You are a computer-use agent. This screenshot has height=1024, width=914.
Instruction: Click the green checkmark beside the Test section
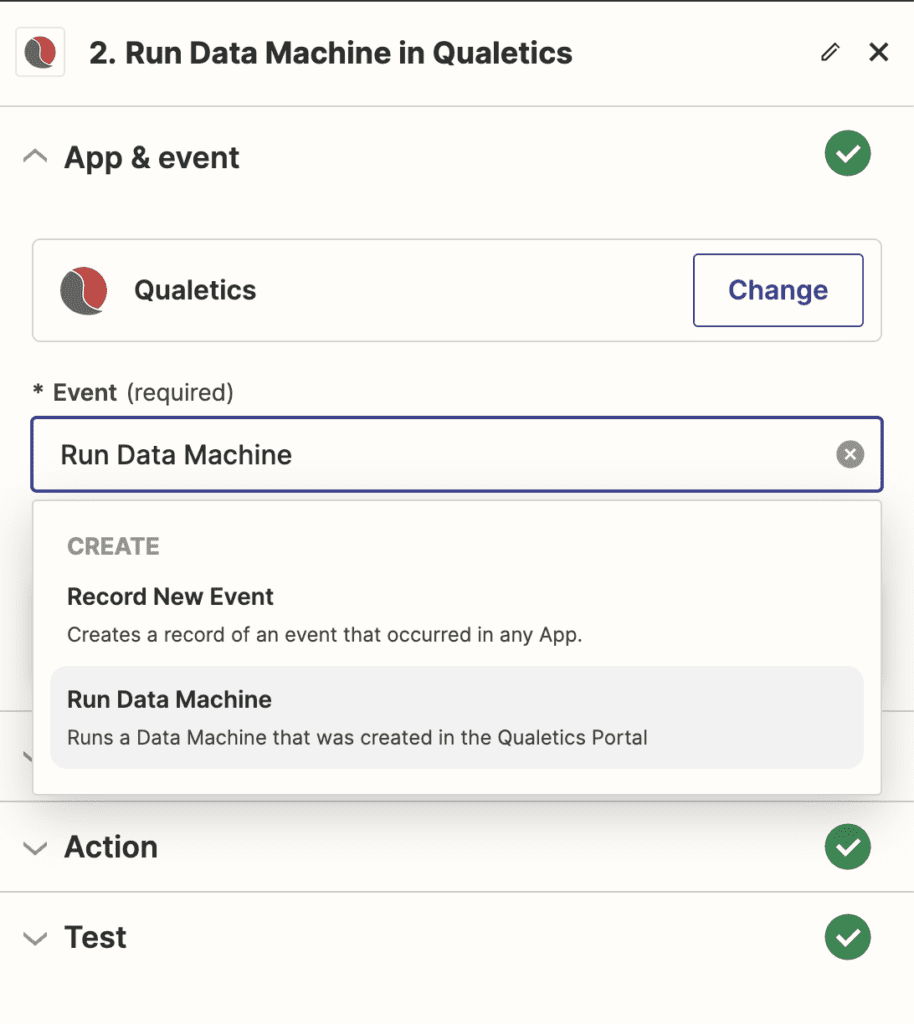click(x=847, y=937)
